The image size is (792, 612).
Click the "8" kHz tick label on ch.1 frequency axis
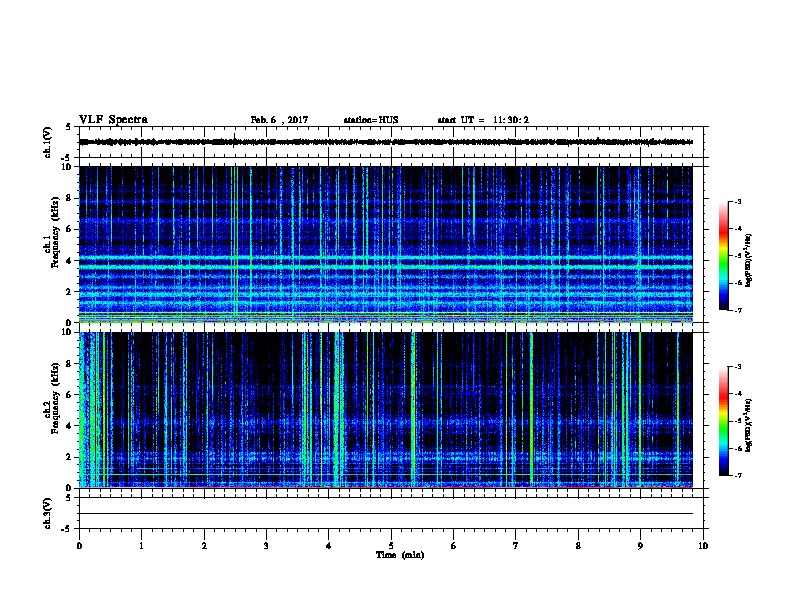click(x=69, y=198)
